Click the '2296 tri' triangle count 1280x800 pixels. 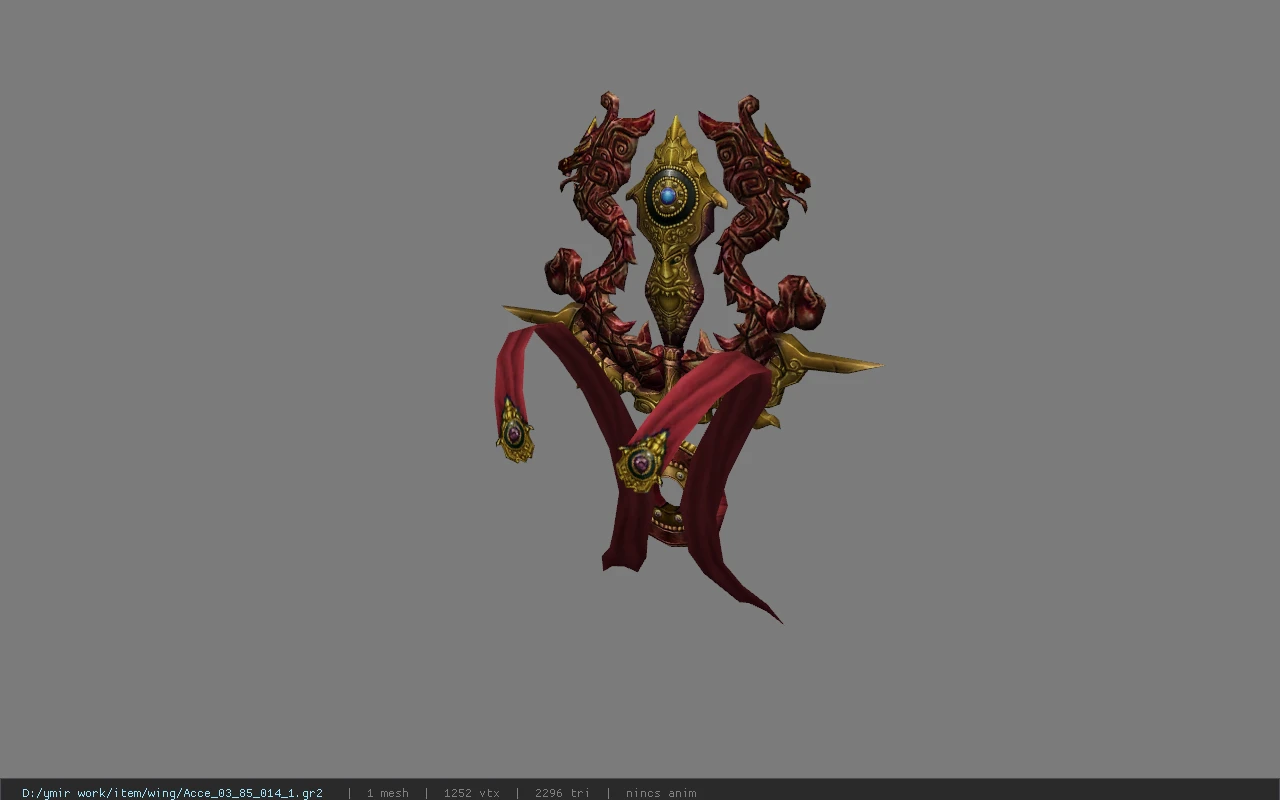(x=562, y=793)
